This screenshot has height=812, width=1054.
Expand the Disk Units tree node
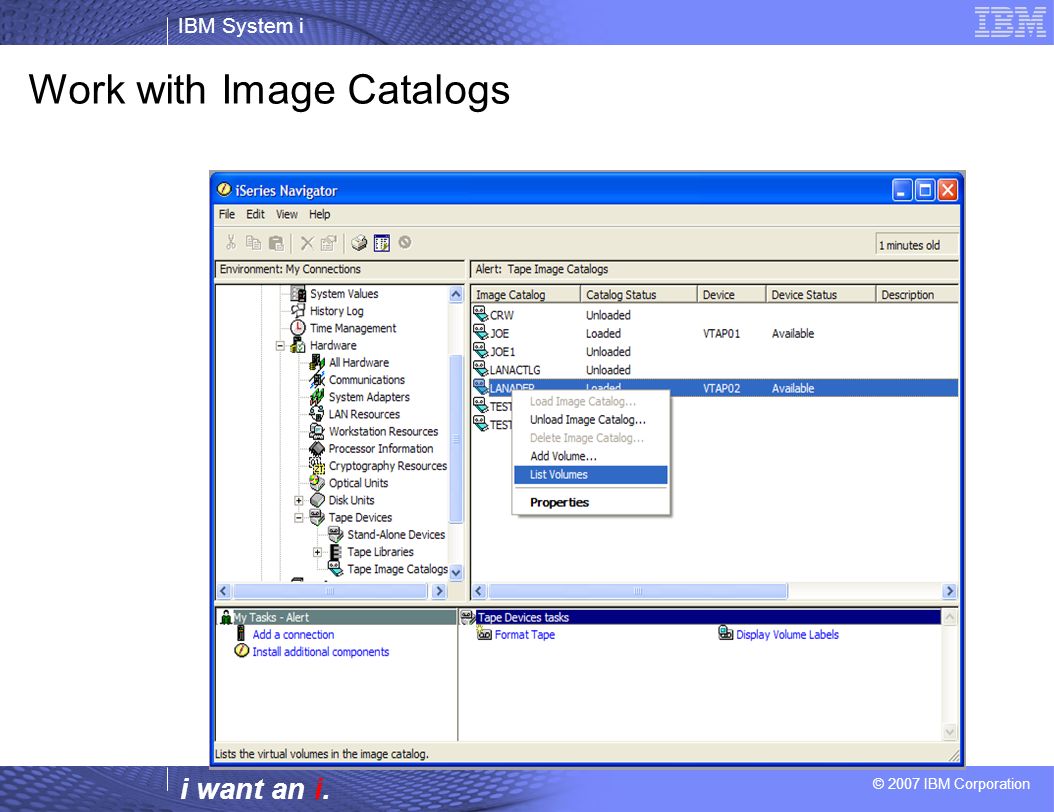[x=299, y=500]
